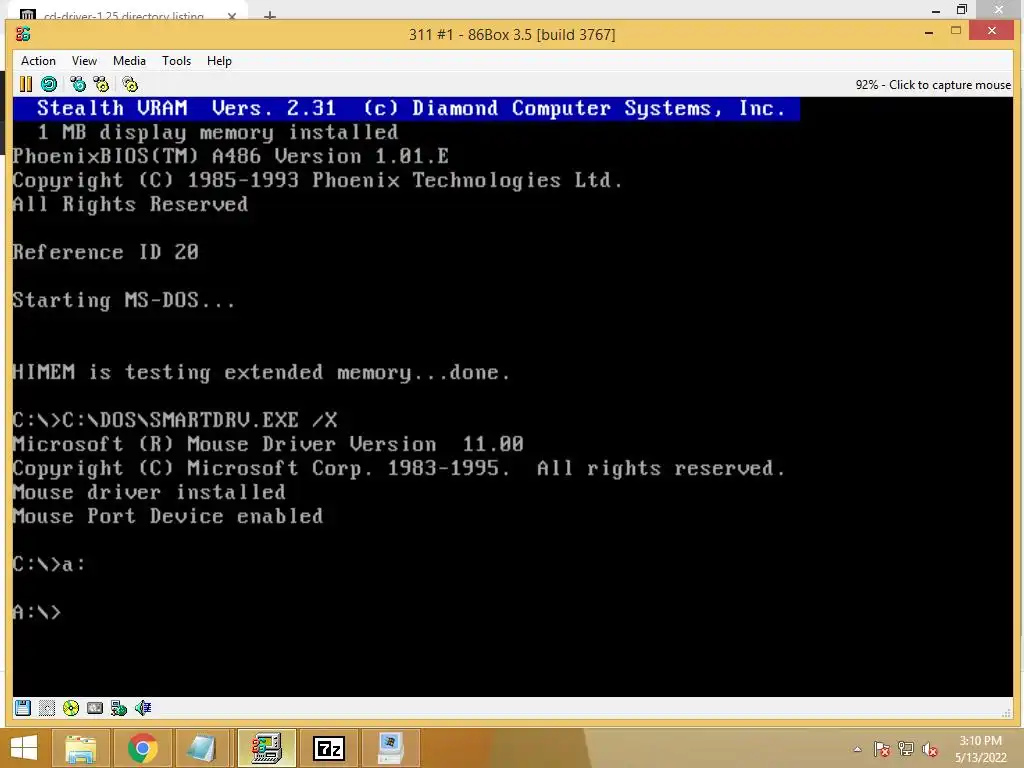Click the hard disk status bar icon
Viewport: 1024px width, 768px height.
[x=95, y=708]
